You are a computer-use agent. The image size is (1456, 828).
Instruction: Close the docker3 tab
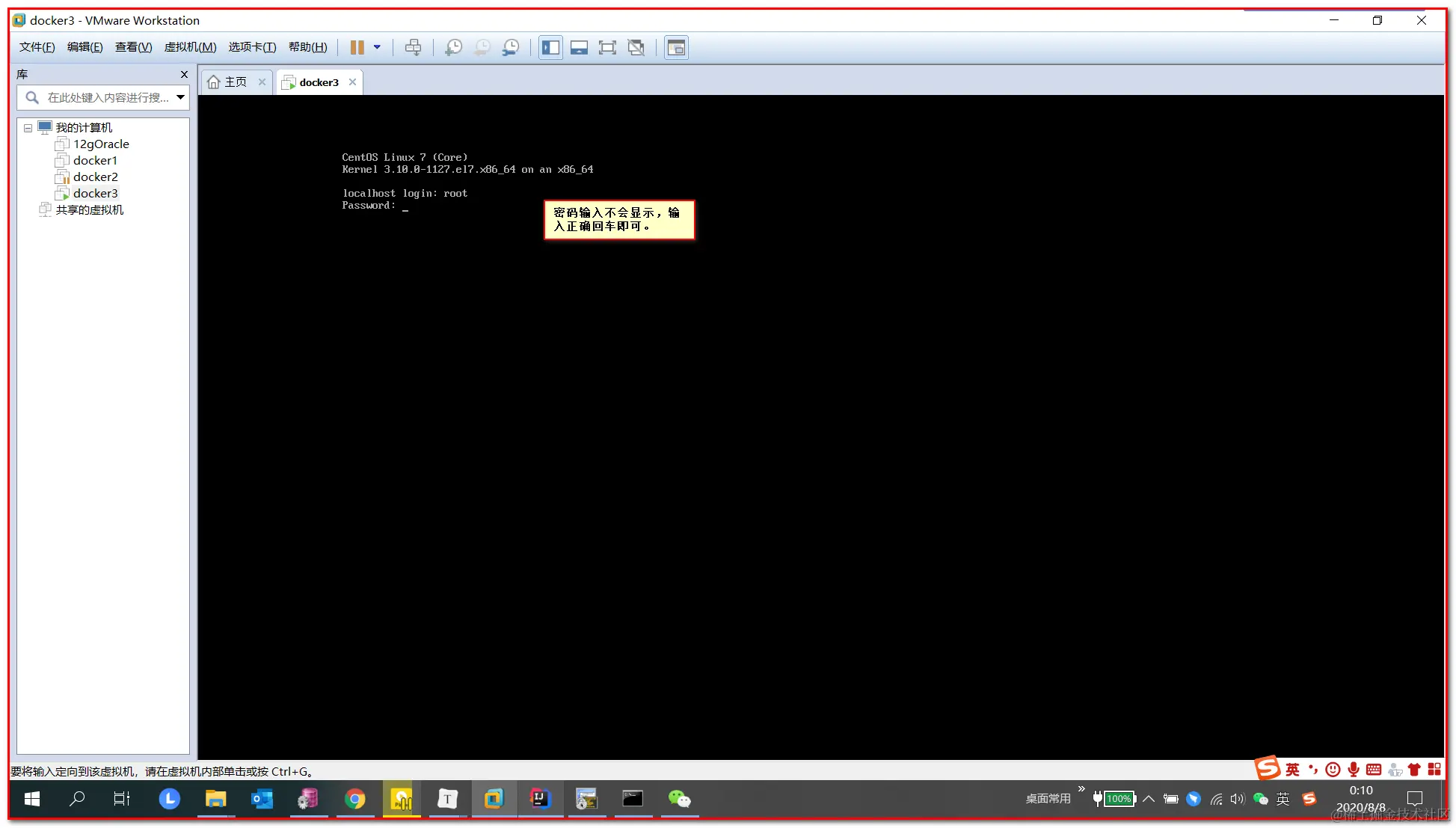(352, 82)
